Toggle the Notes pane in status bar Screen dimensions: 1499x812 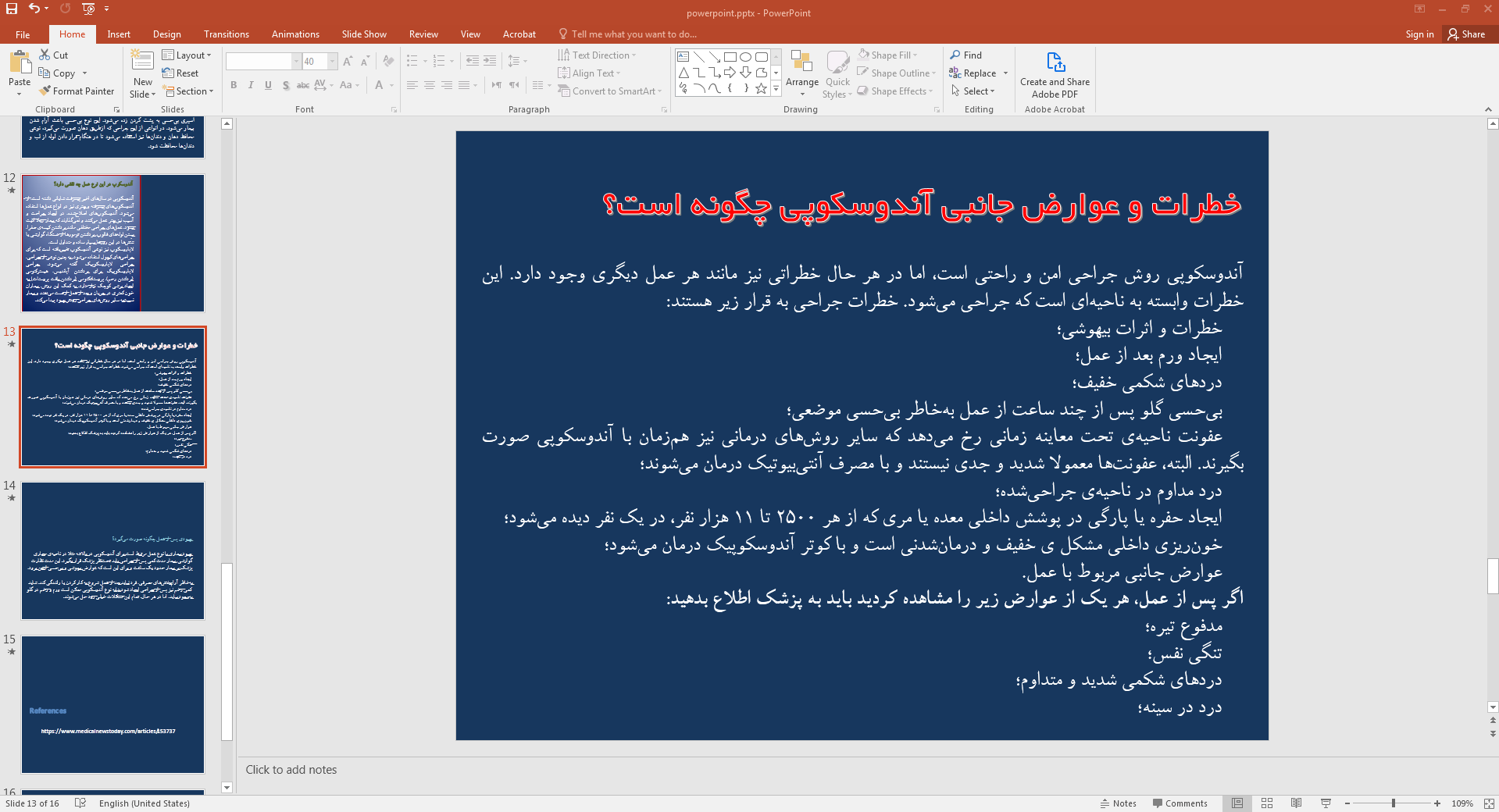click(x=1118, y=803)
